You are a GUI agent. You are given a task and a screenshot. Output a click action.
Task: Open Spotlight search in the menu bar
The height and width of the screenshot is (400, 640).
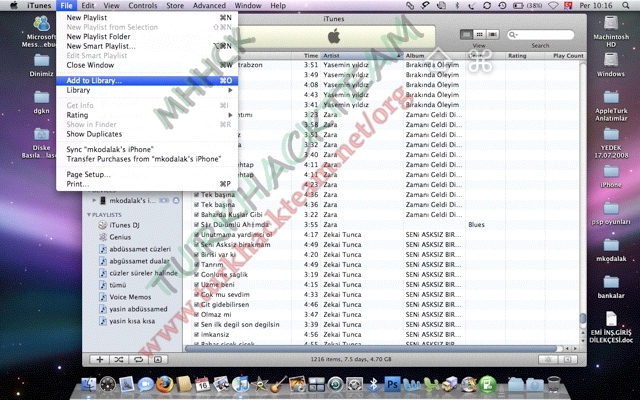pos(626,6)
